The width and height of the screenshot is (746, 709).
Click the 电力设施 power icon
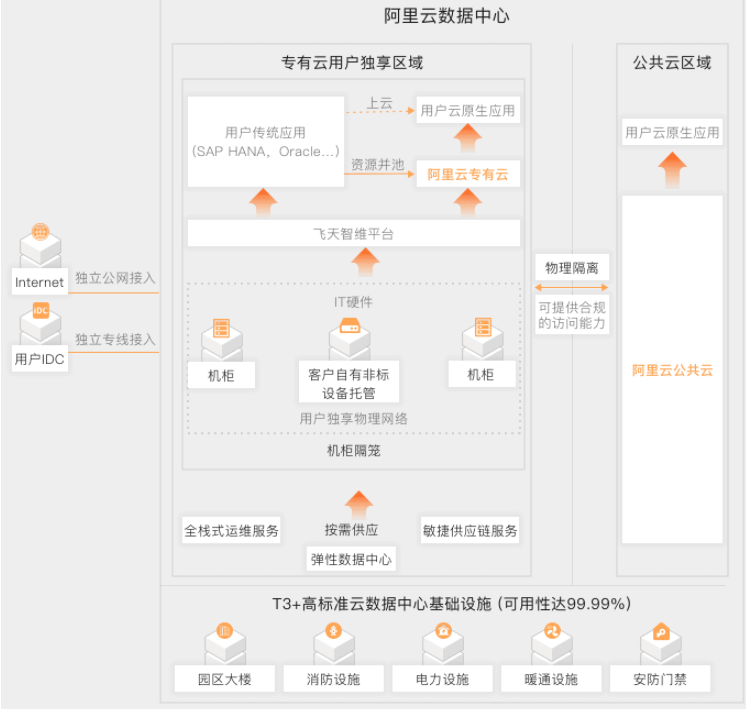coord(443,631)
